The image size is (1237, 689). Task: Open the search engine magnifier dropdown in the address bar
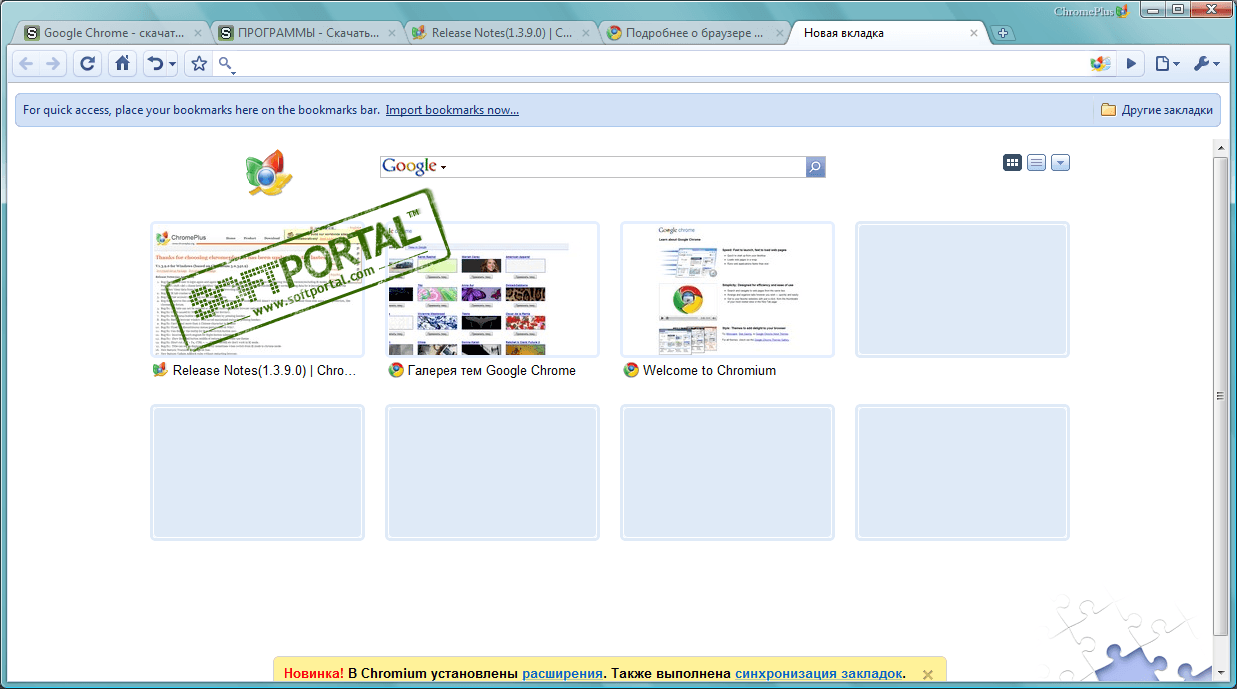(x=228, y=65)
